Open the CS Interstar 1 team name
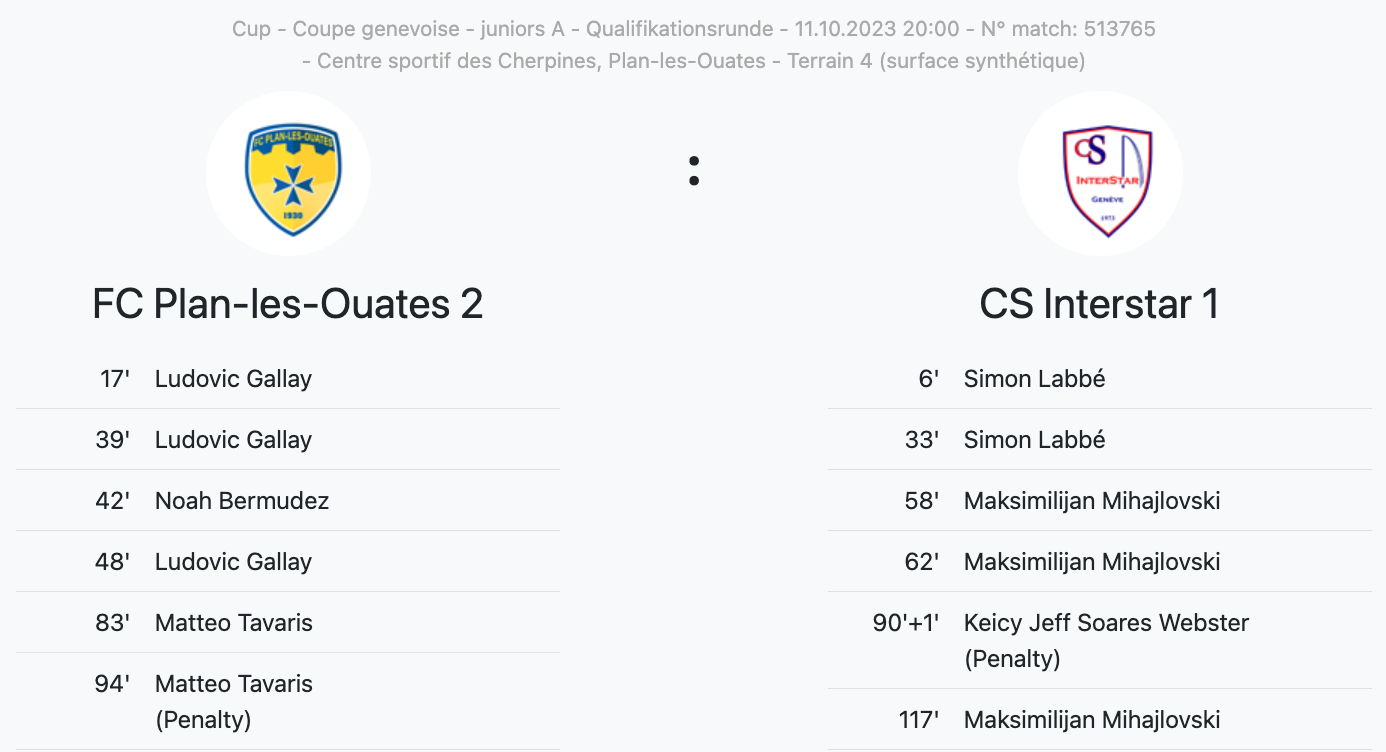Image resolution: width=1386 pixels, height=752 pixels. (x=1099, y=304)
